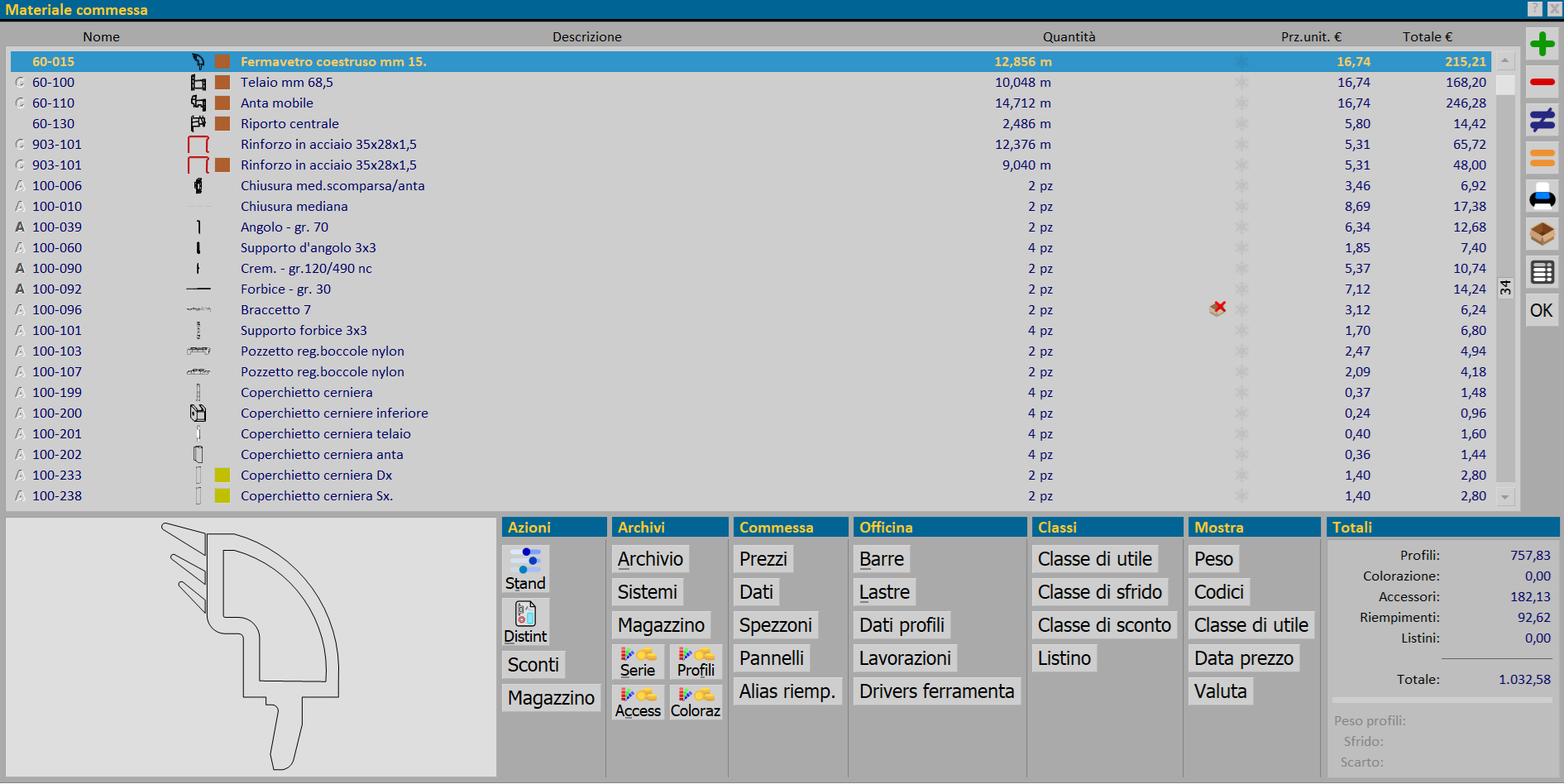Click the green plus add icon
1564x784 pixels.
1542,44
